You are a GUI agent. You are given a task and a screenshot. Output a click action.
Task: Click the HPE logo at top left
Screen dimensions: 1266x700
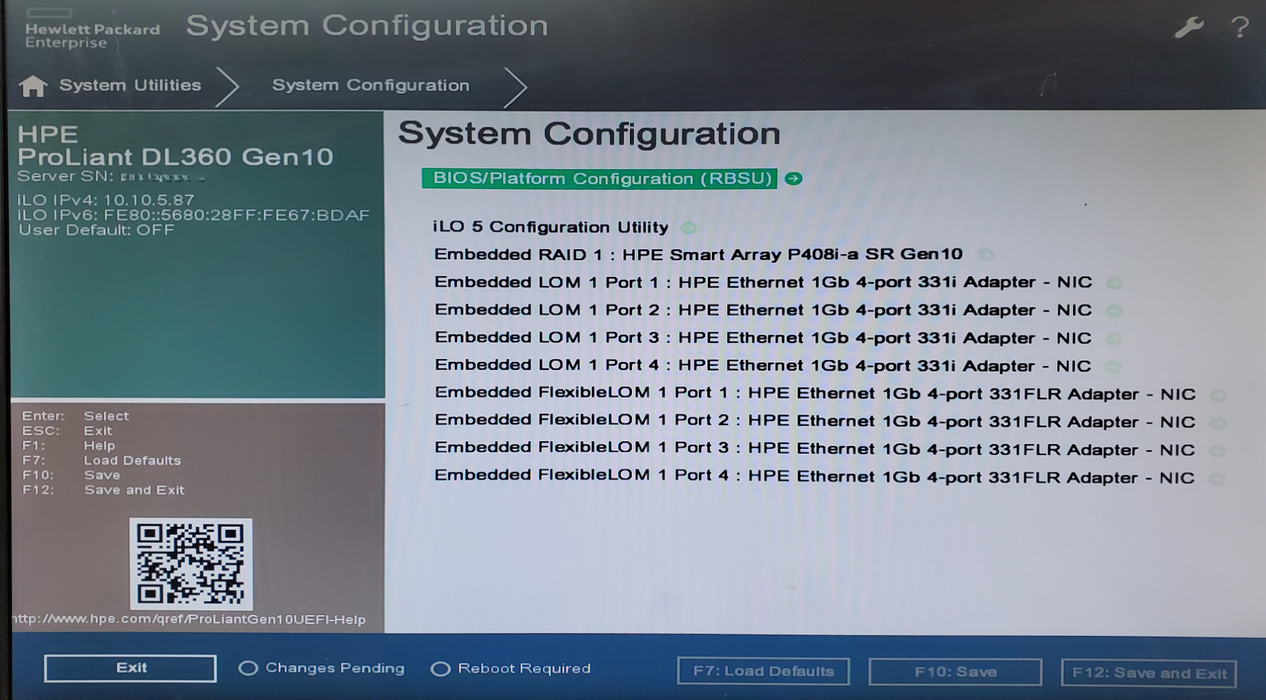[92, 29]
